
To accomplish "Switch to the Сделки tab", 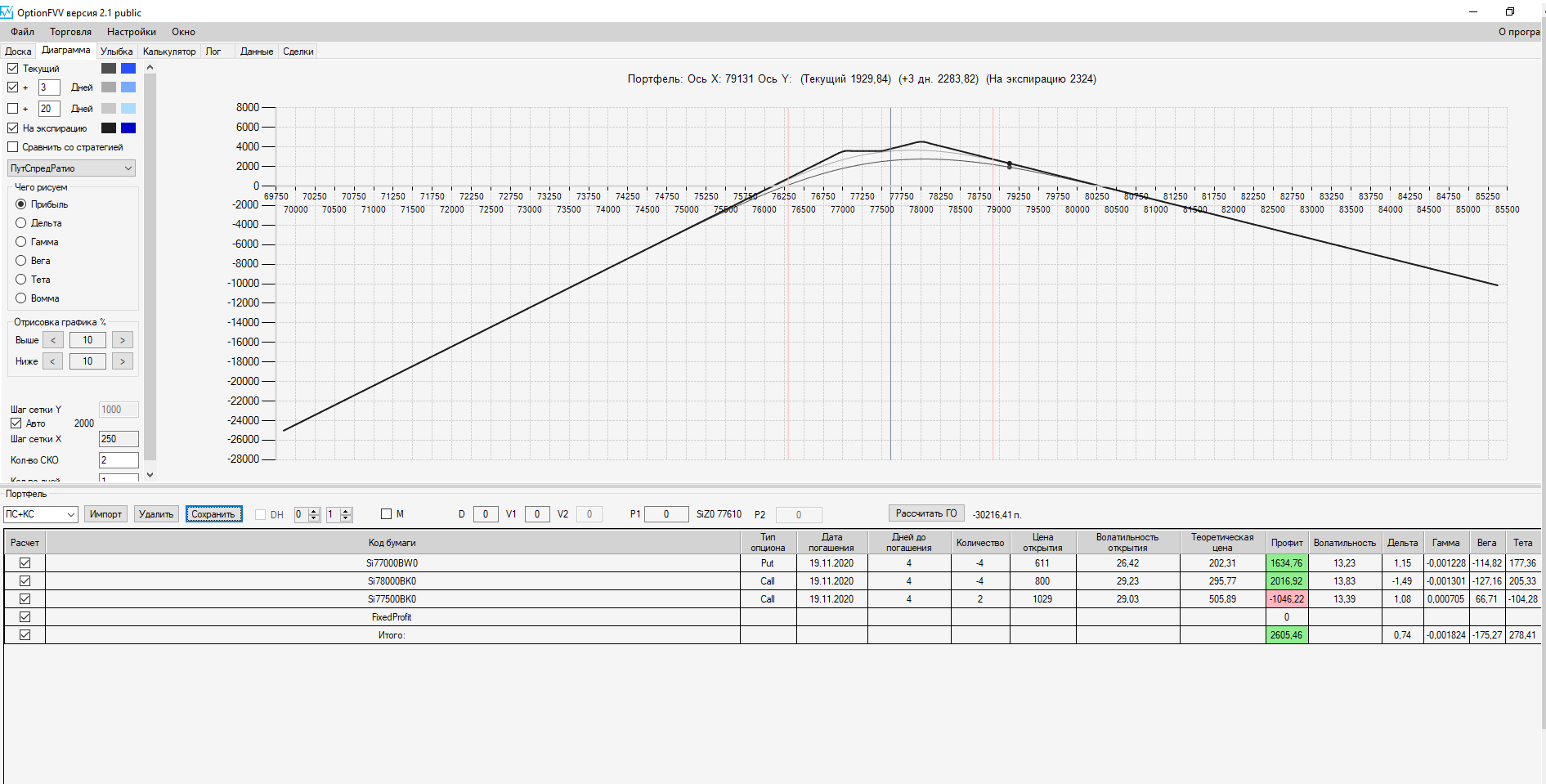I will [298, 52].
